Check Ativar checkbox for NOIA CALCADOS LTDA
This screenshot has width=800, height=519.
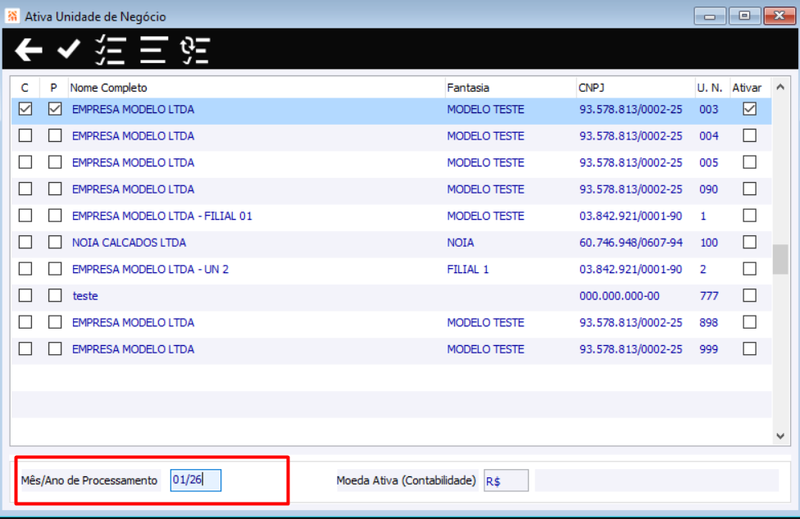point(749,242)
